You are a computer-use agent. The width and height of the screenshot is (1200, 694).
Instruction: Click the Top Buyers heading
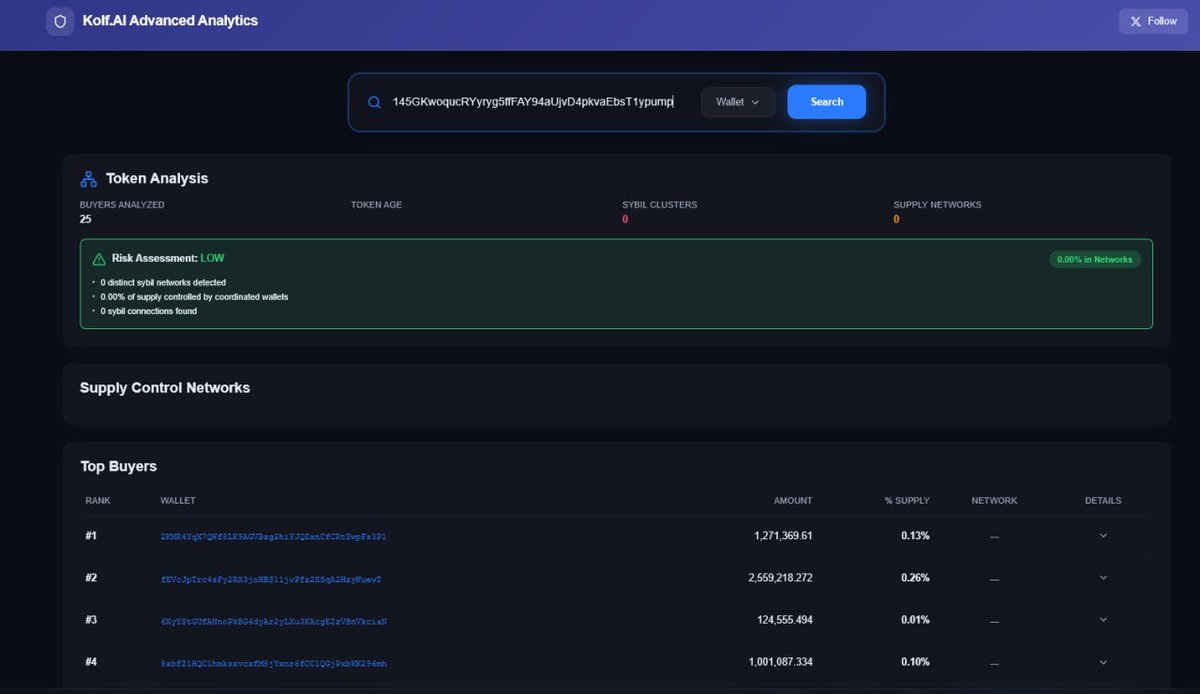tap(118, 466)
